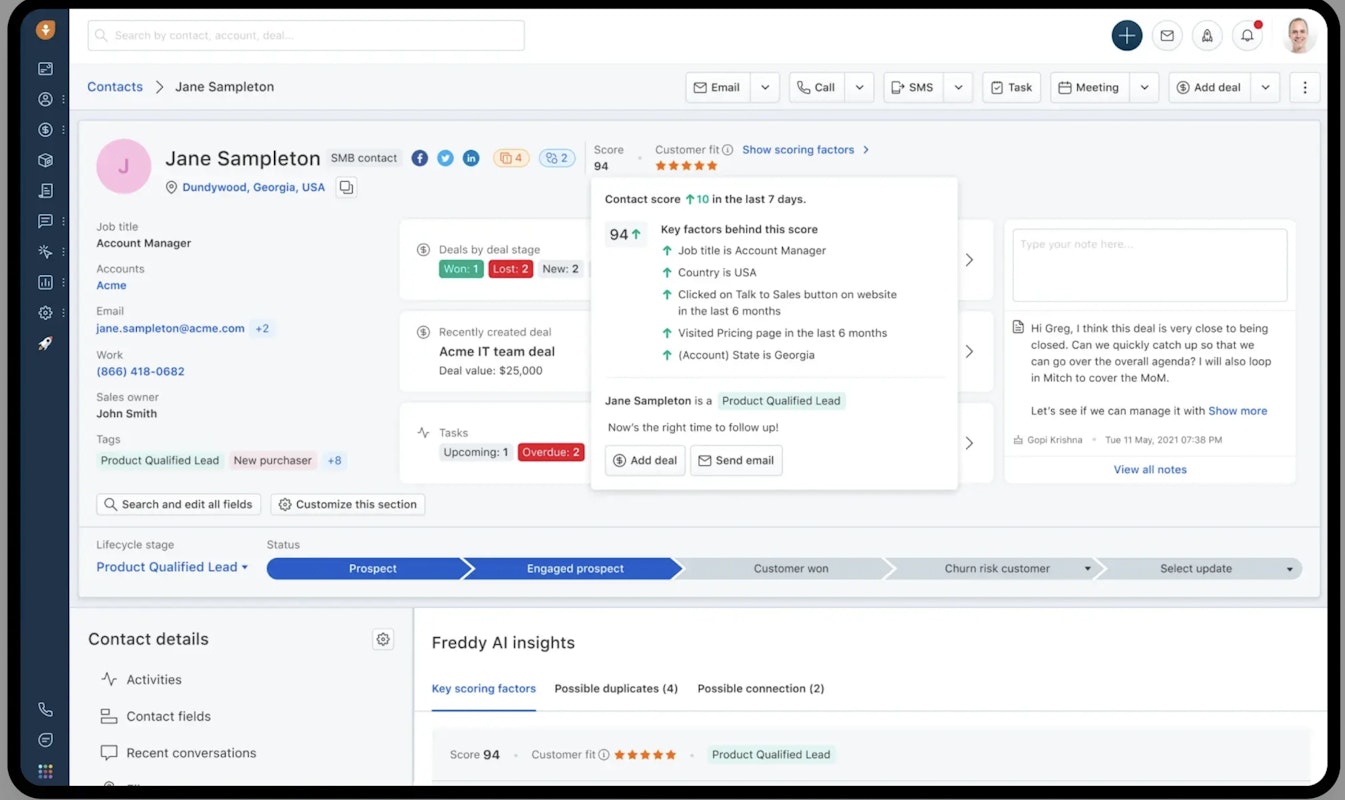Screen dimensions: 1345x800
Task: Open the Email dropdown arrow in the toolbar
Action: [765, 87]
